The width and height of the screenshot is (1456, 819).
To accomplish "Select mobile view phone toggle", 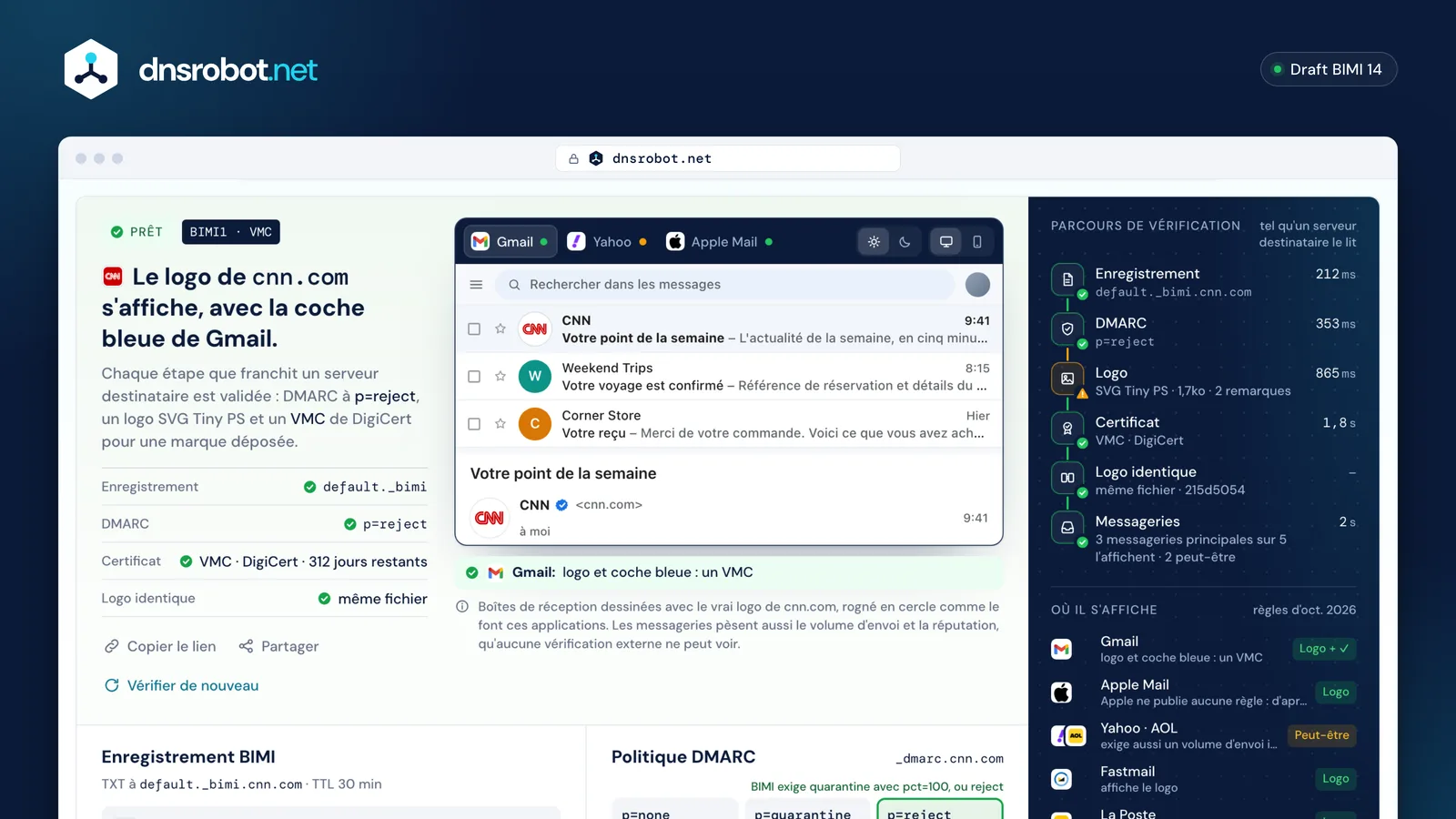I will click(977, 242).
